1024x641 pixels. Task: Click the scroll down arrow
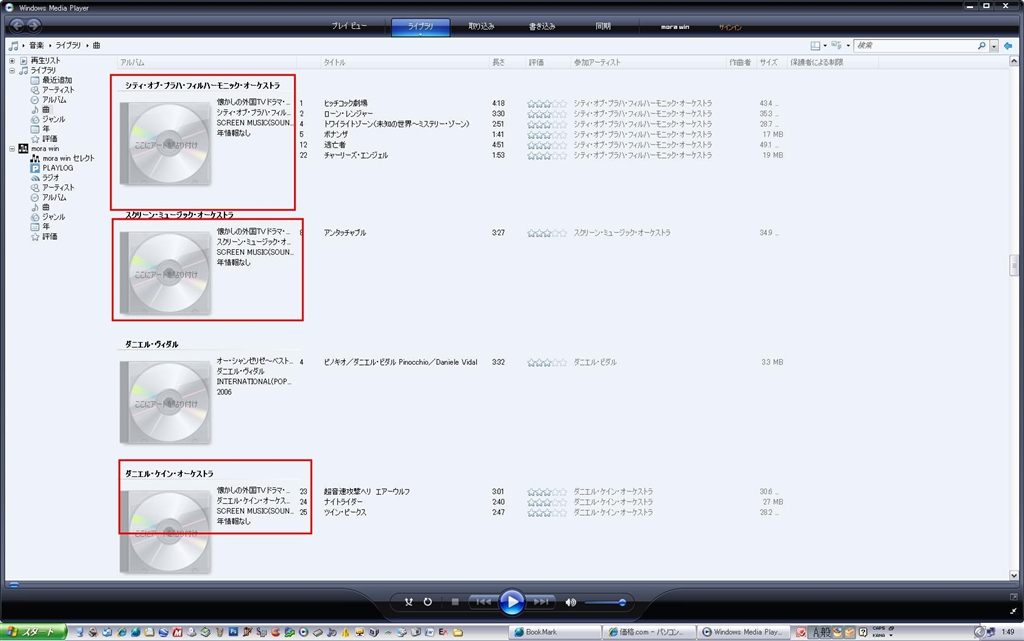tap(1014, 575)
